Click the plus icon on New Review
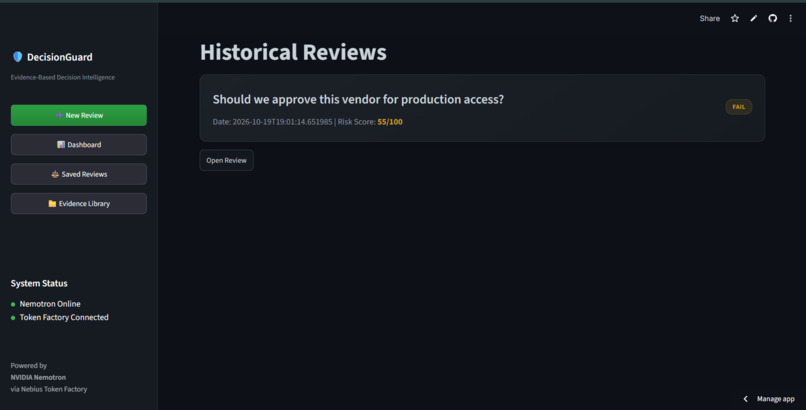806x410 pixels. [x=59, y=115]
